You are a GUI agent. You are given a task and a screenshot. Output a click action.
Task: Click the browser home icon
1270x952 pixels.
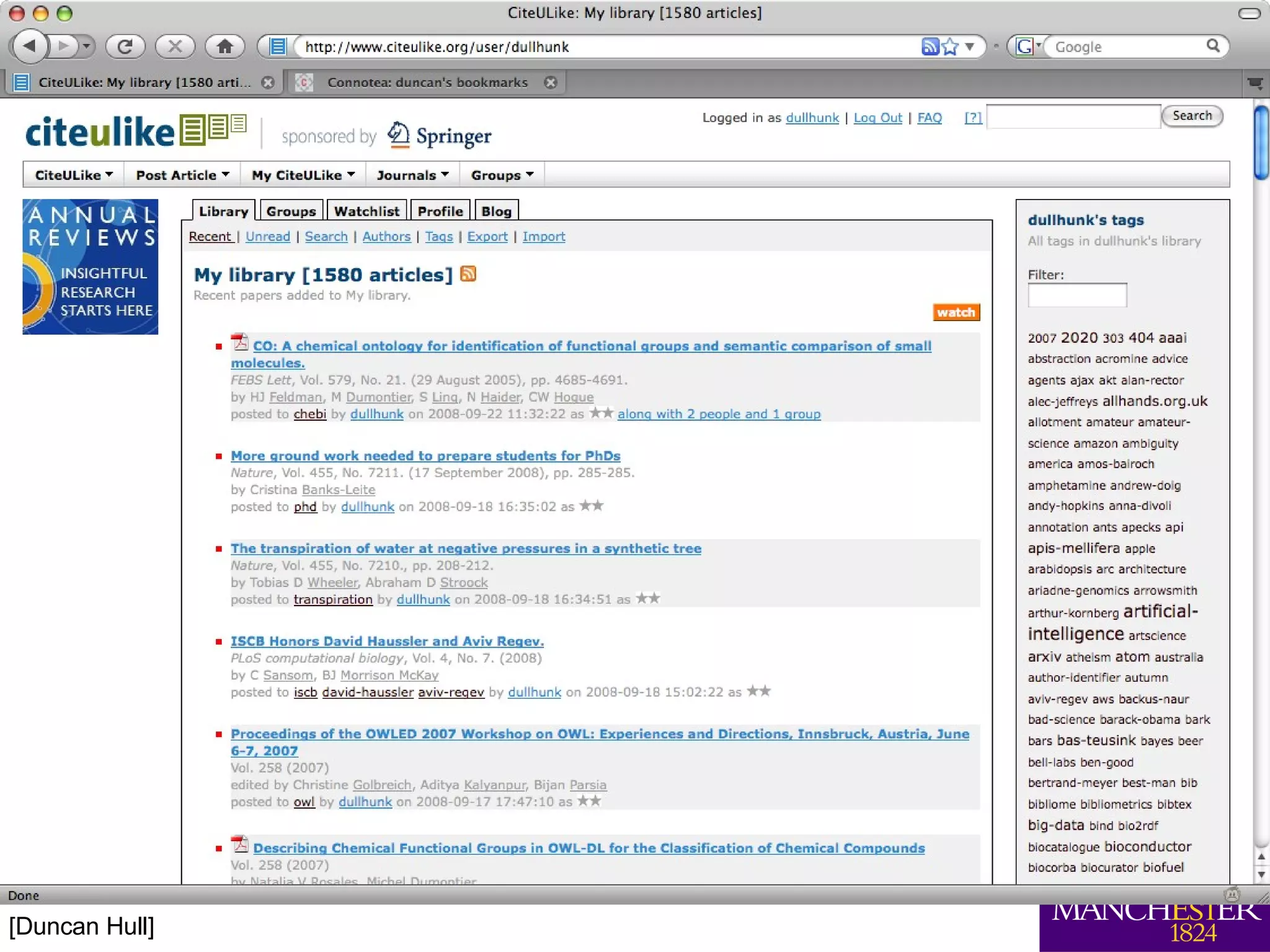[224, 46]
